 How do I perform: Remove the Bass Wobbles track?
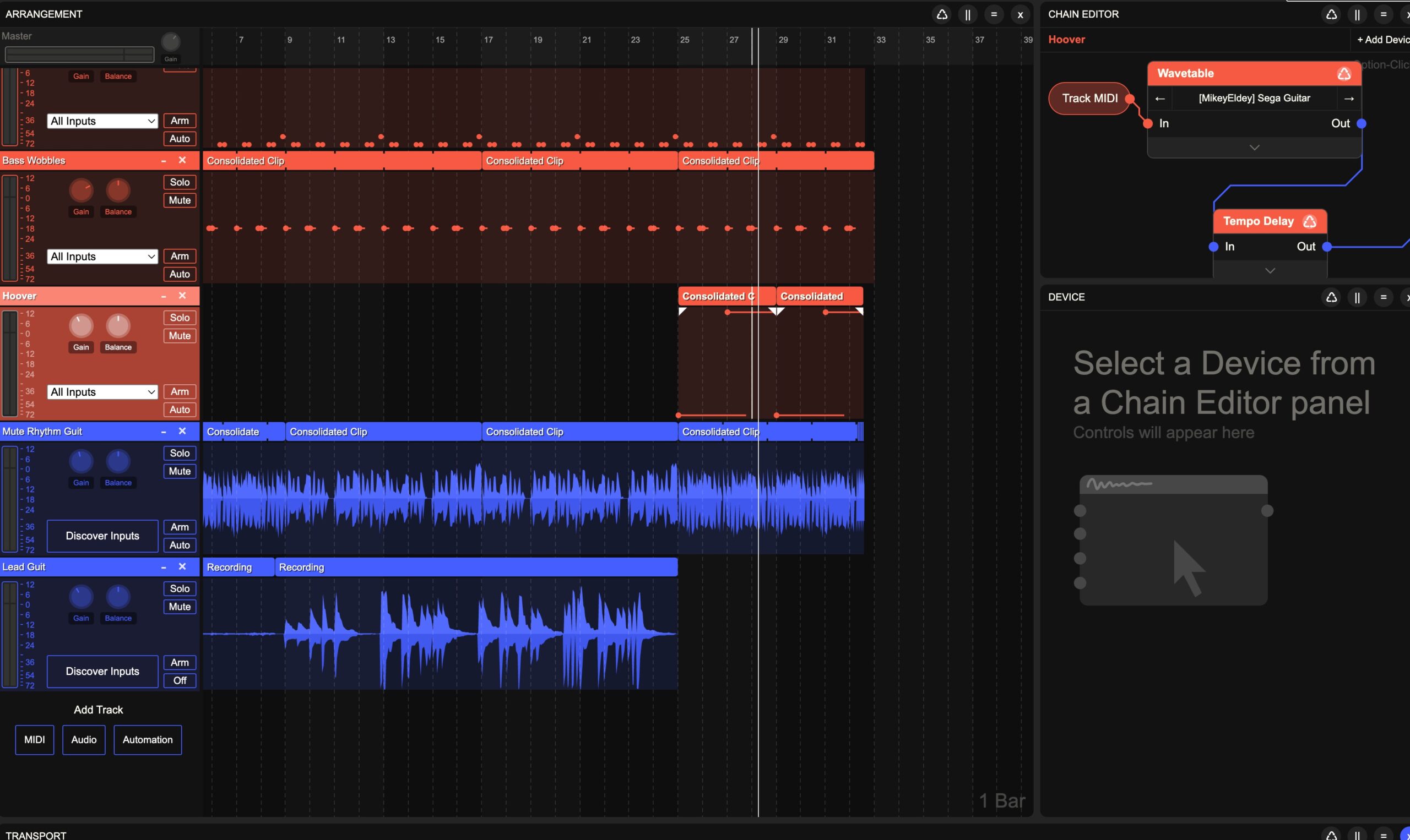tap(182, 160)
